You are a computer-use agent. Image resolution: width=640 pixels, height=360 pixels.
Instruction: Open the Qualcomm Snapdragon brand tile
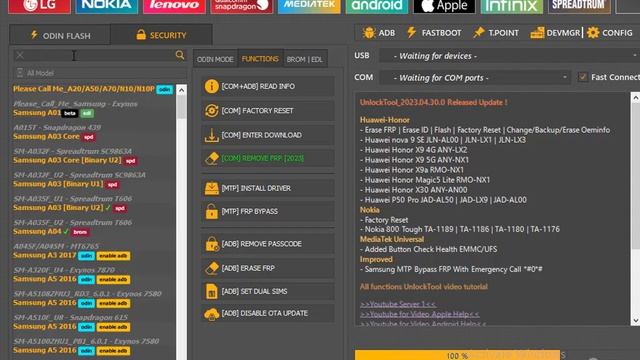242,6
